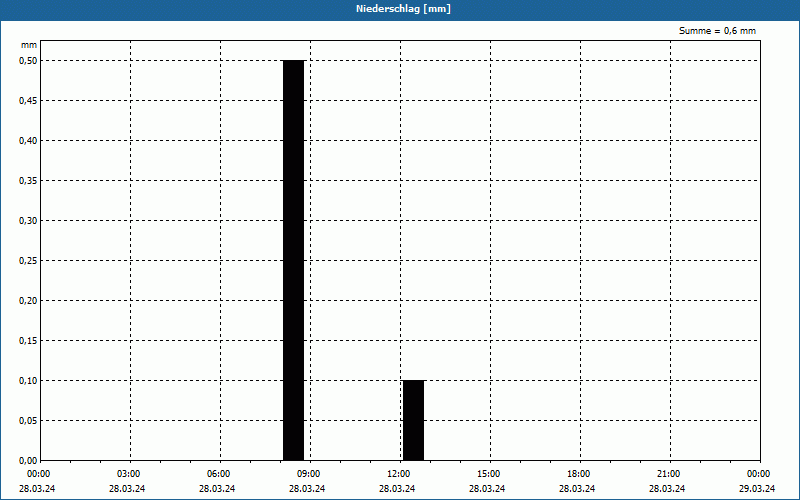Click the 0,30 y-axis value

coord(28,220)
